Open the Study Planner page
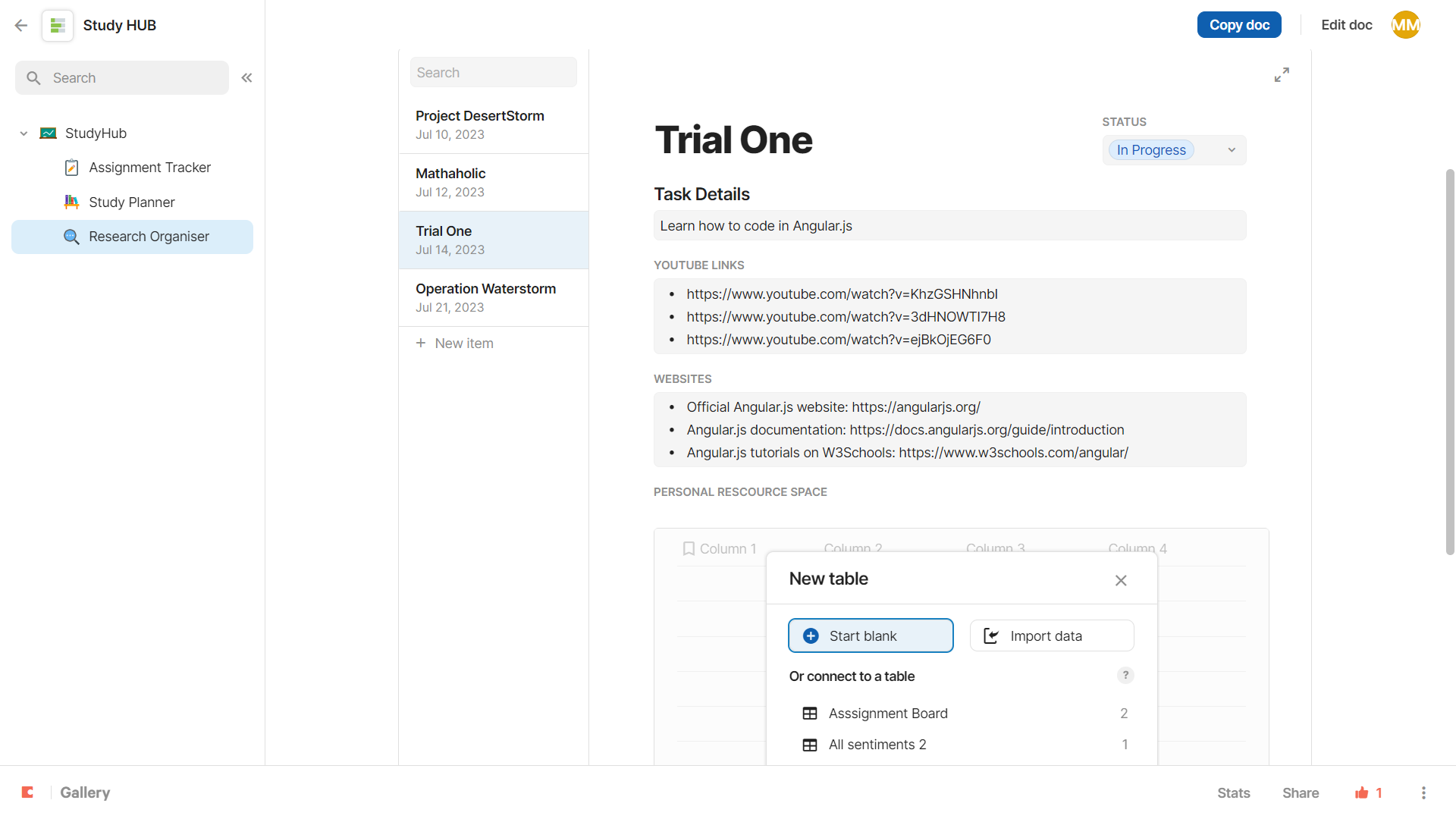This screenshot has width=1456, height=819. [132, 202]
